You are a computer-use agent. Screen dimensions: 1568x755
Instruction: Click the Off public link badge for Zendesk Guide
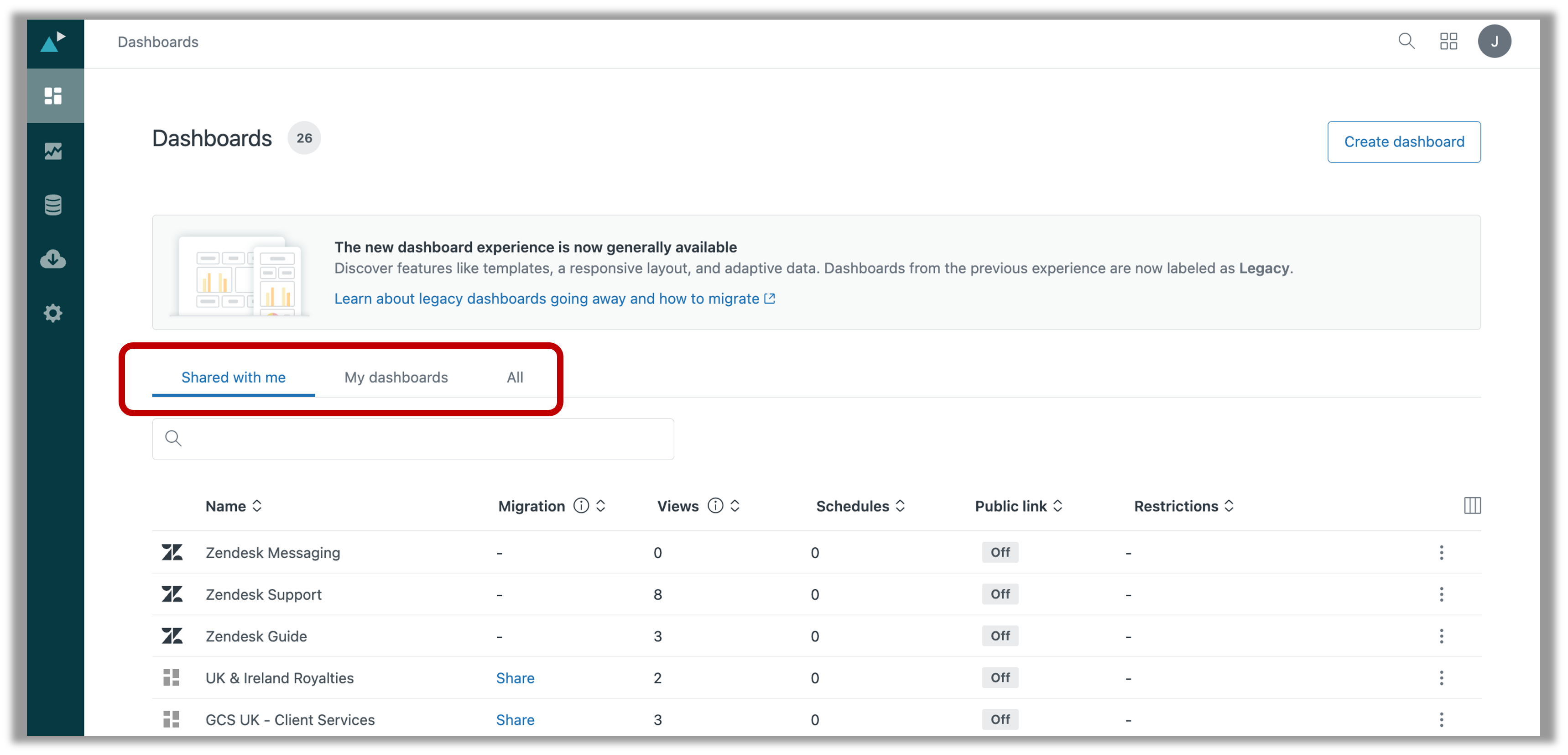click(1000, 636)
